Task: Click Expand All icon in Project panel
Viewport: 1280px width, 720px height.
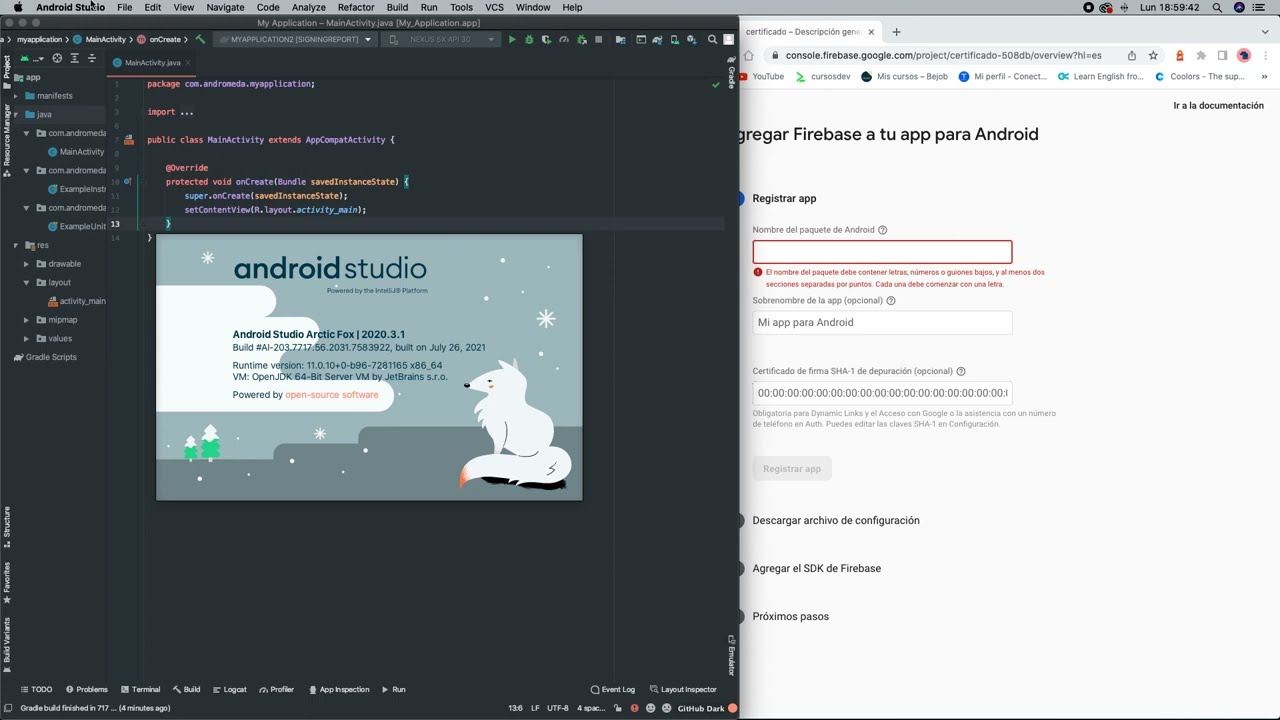Action: [74, 59]
